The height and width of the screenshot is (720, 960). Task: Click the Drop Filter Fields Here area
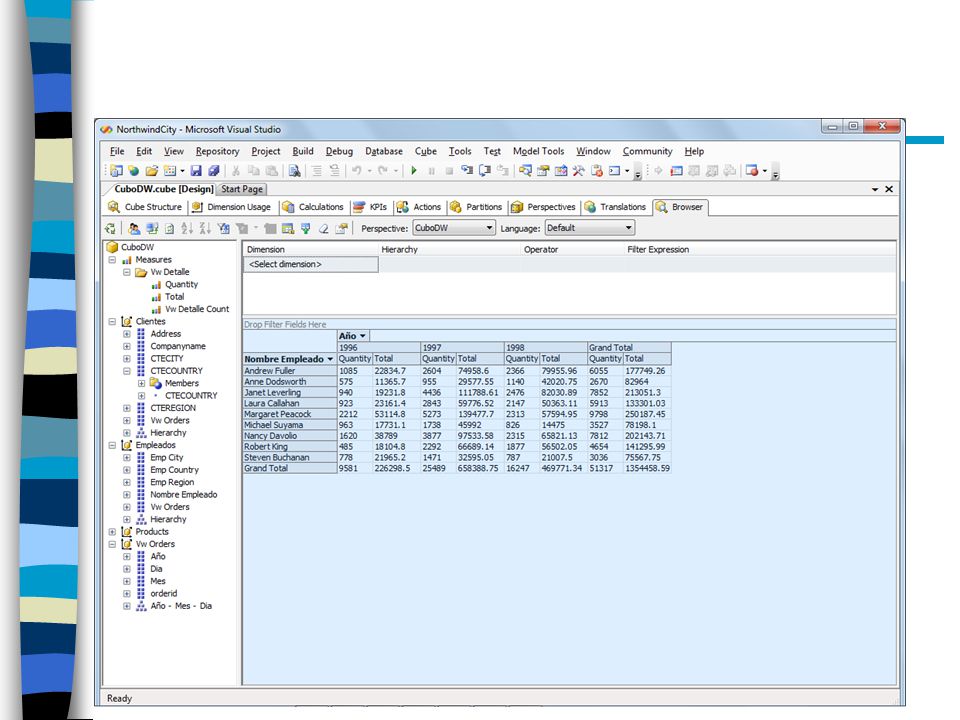[569, 324]
